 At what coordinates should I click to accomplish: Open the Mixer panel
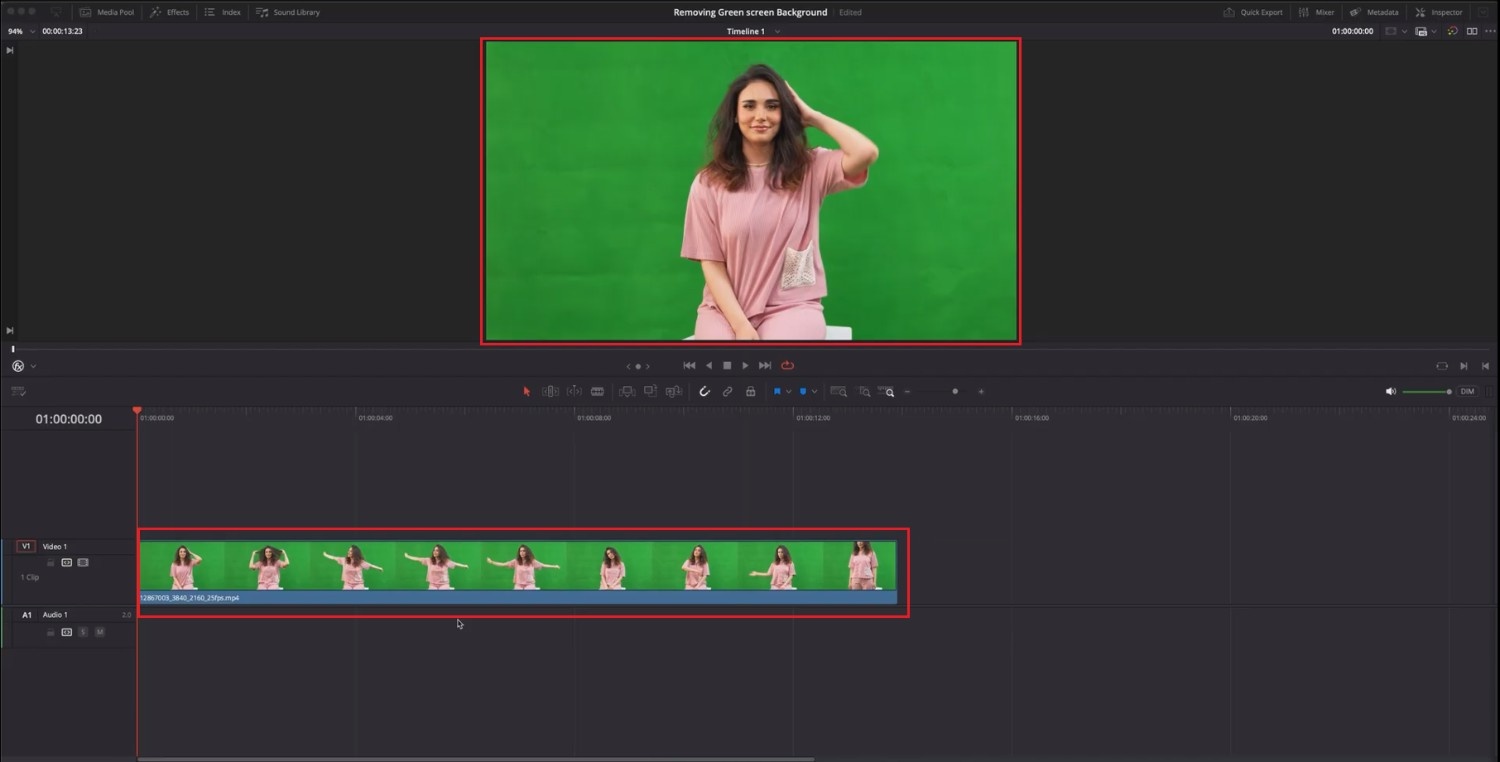point(1316,12)
